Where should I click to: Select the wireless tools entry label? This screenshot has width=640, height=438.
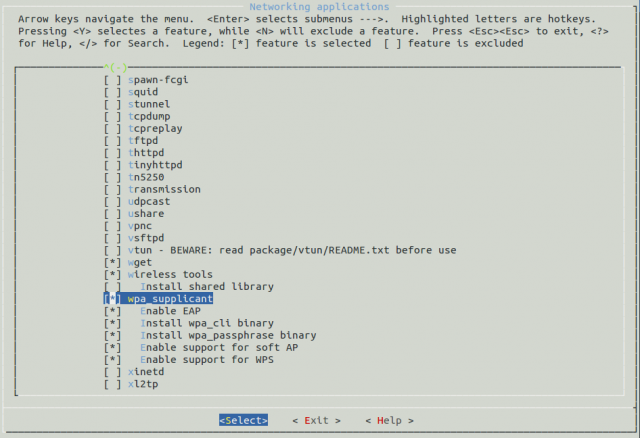click(x=170, y=275)
